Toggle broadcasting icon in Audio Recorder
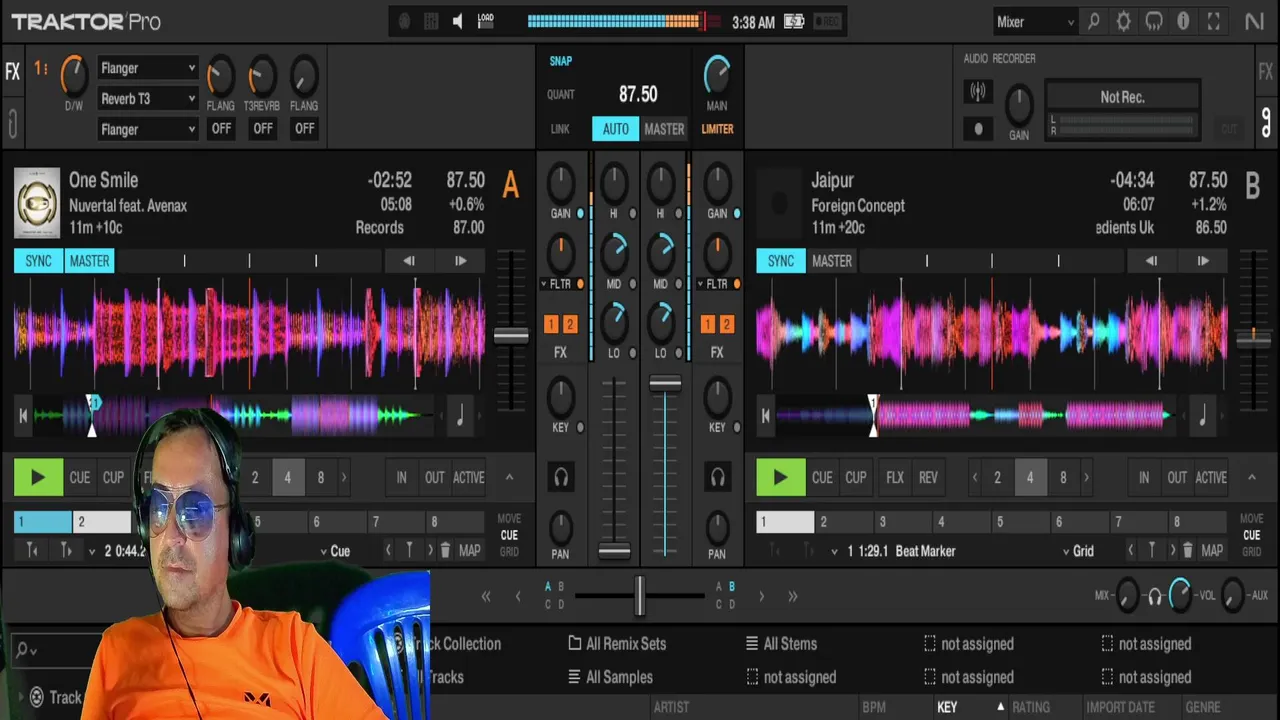The image size is (1280, 720). [978, 93]
